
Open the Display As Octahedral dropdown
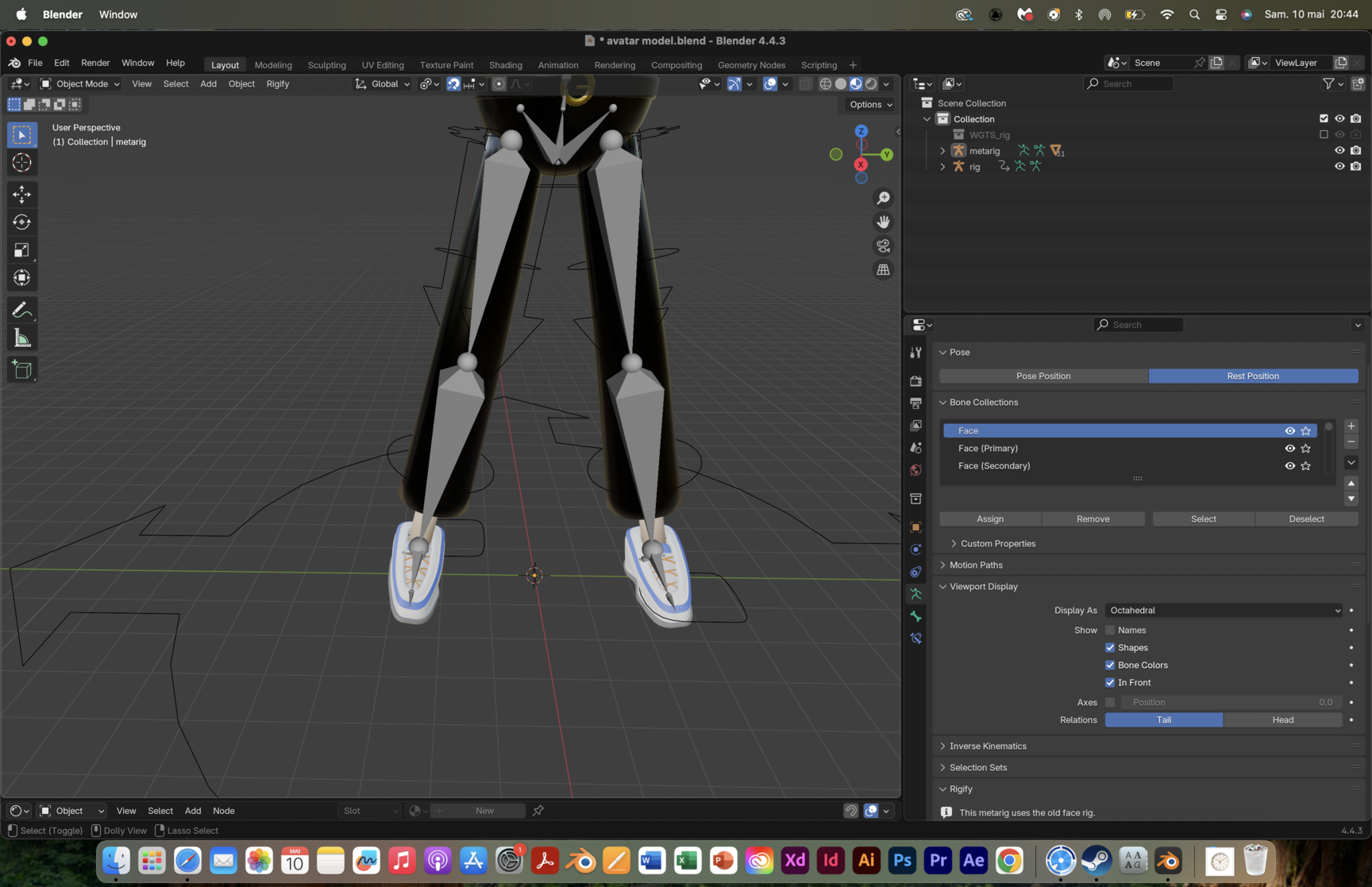pos(1224,610)
